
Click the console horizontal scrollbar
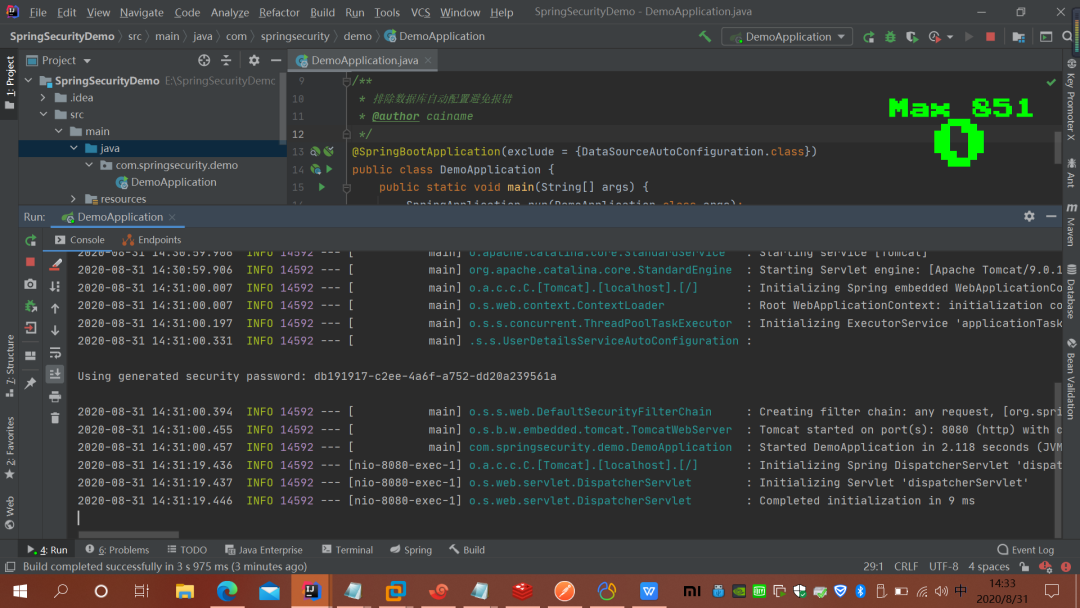pos(128,534)
